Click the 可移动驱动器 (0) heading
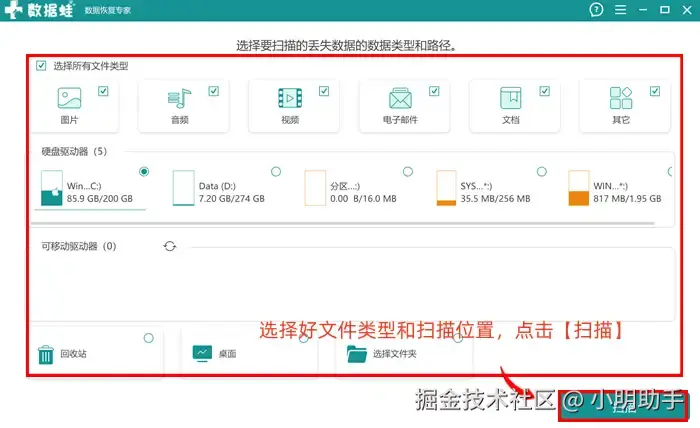700x428 pixels. point(79,246)
